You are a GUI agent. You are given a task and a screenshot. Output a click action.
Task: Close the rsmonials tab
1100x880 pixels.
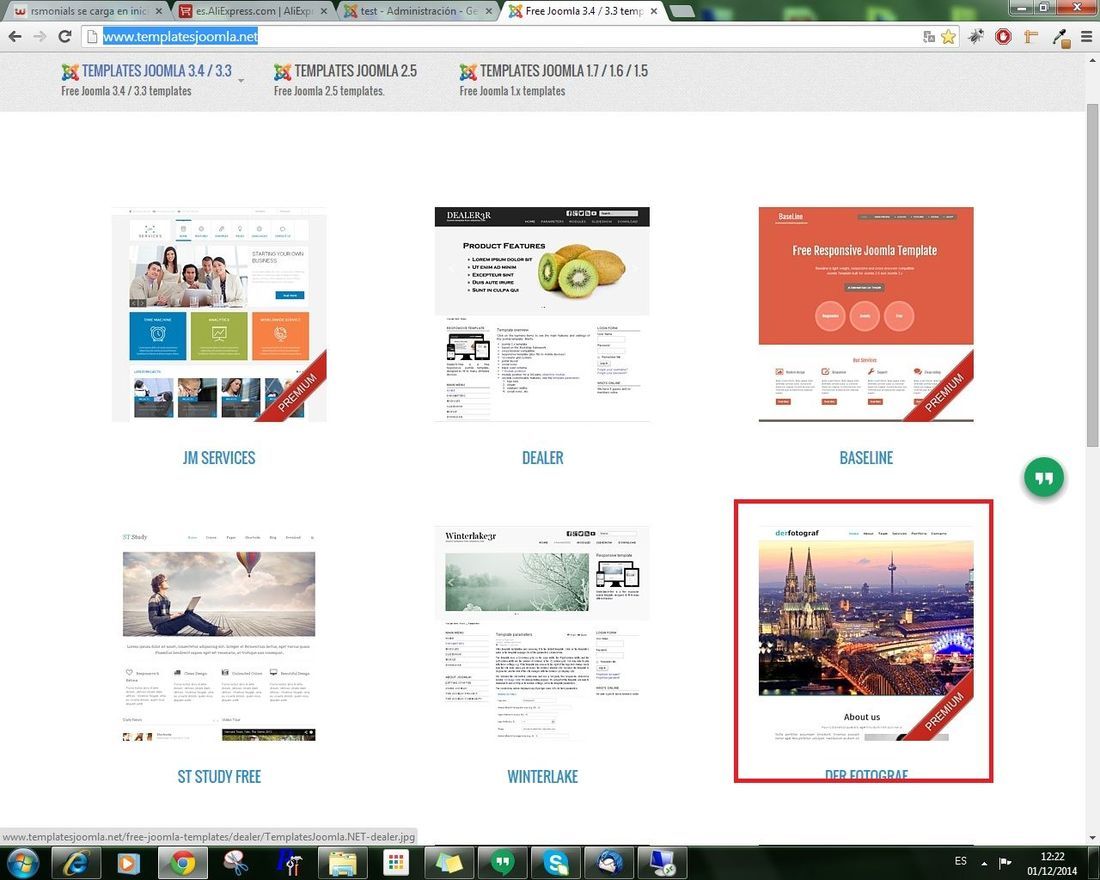click(x=159, y=11)
